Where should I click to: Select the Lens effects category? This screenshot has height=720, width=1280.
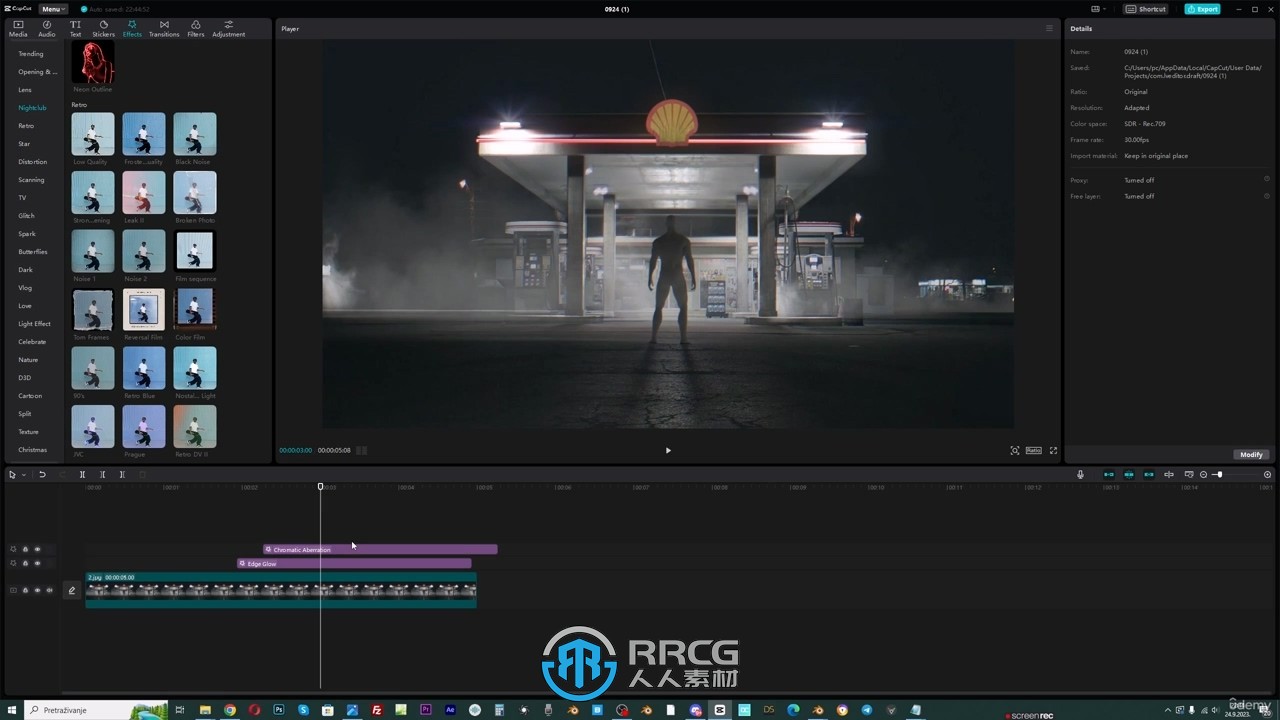click(x=25, y=90)
